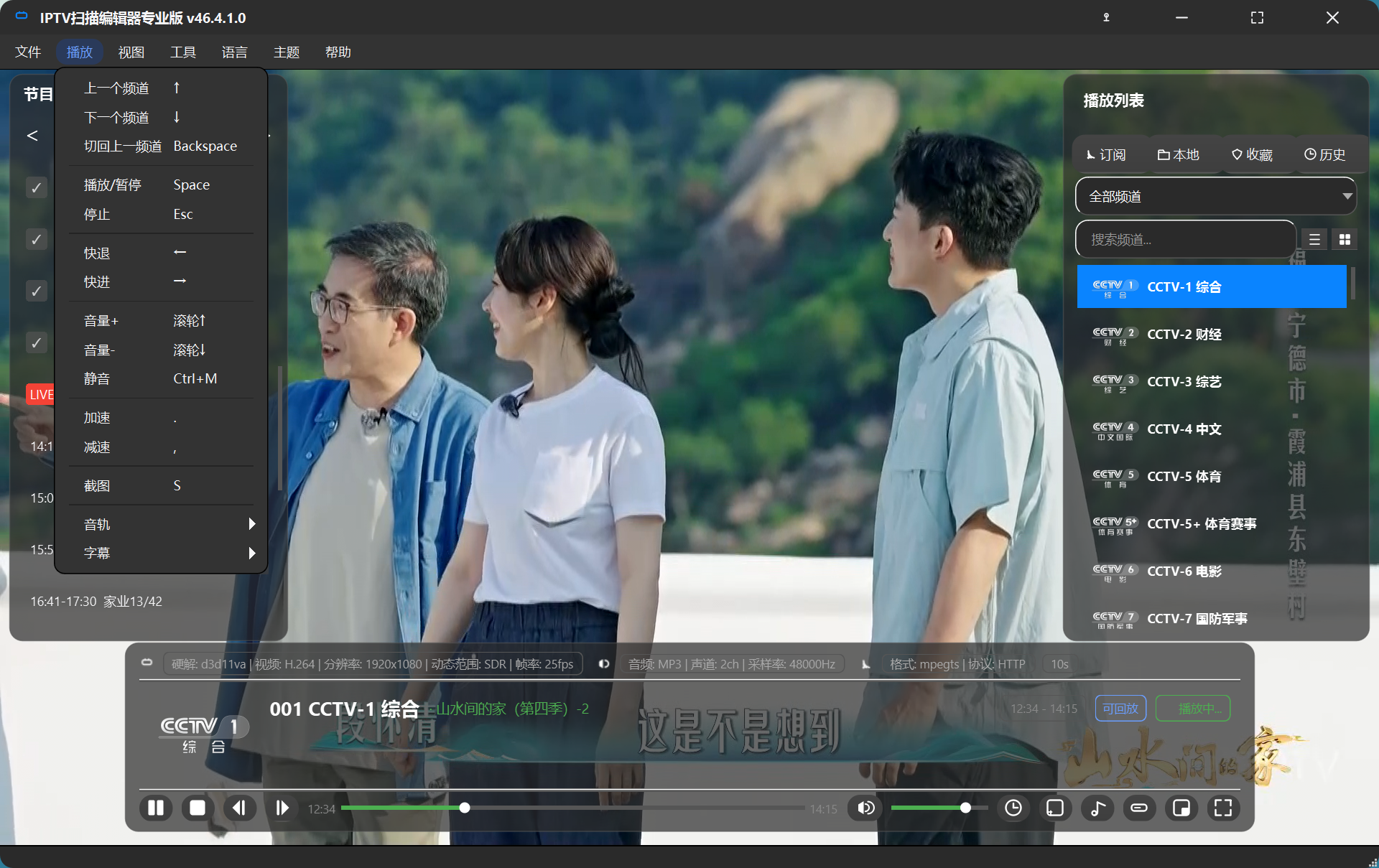This screenshot has height=868, width=1379.
Task: Expand the 全部频道 channel group dropdown
Action: point(1215,196)
